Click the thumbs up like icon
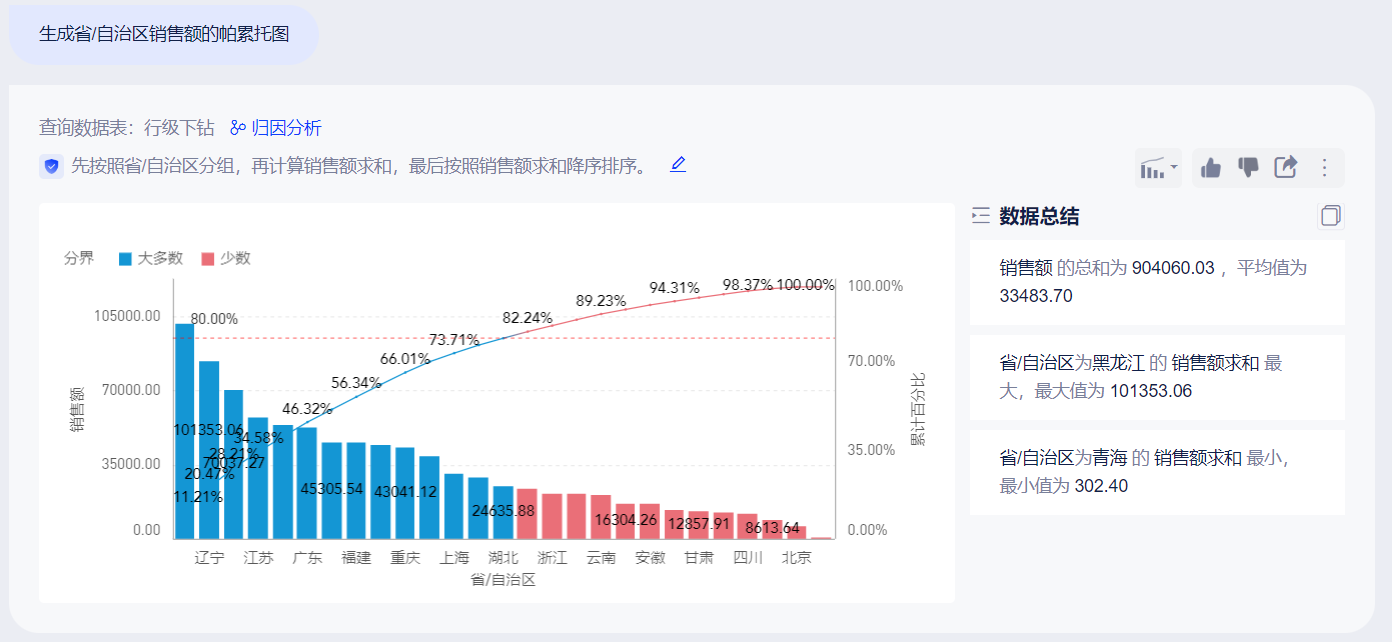The width and height of the screenshot is (1392, 642). pos(1211,168)
